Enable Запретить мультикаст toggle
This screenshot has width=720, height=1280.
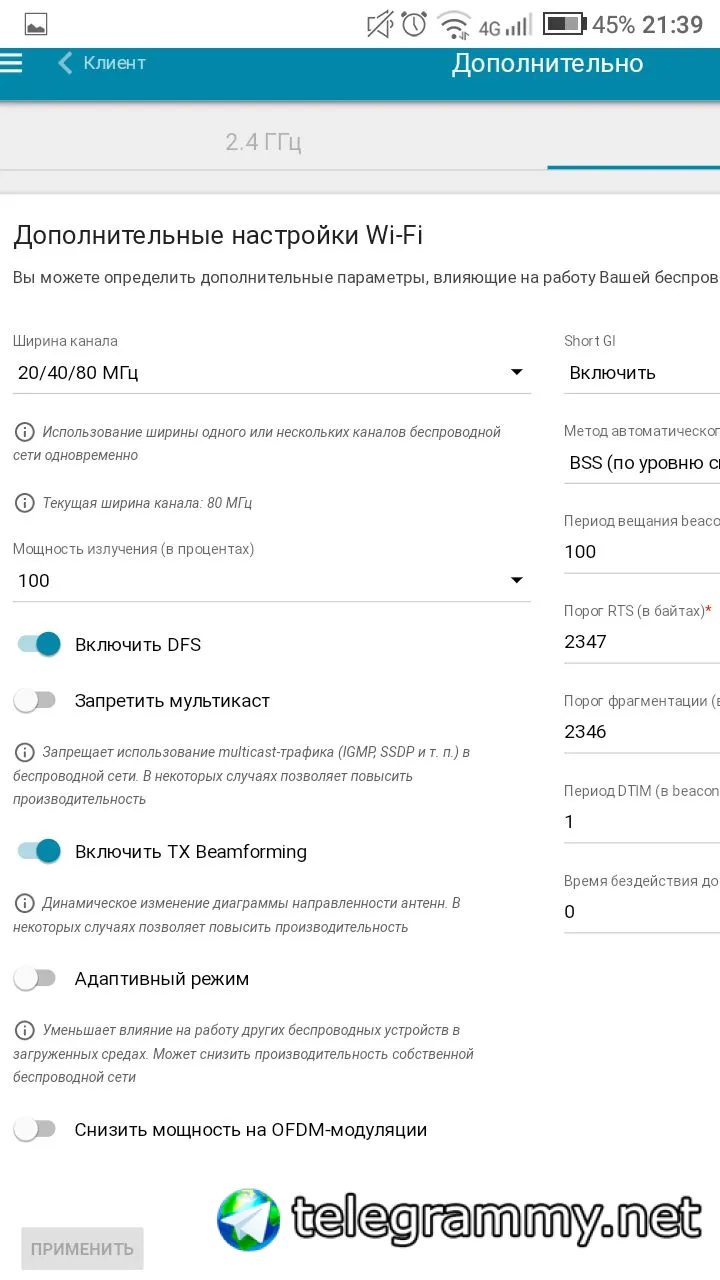[x=35, y=701]
